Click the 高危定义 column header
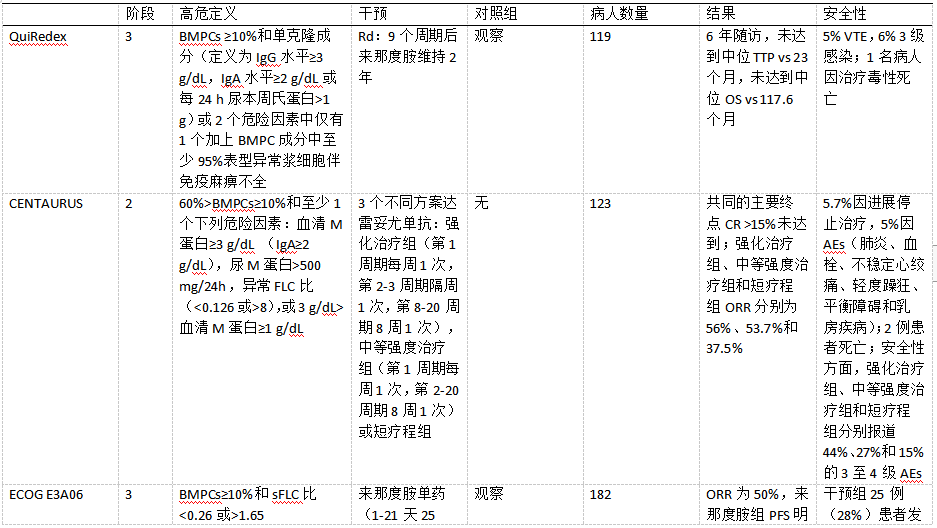Screen dimensions: 937x528 [x=208, y=14]
